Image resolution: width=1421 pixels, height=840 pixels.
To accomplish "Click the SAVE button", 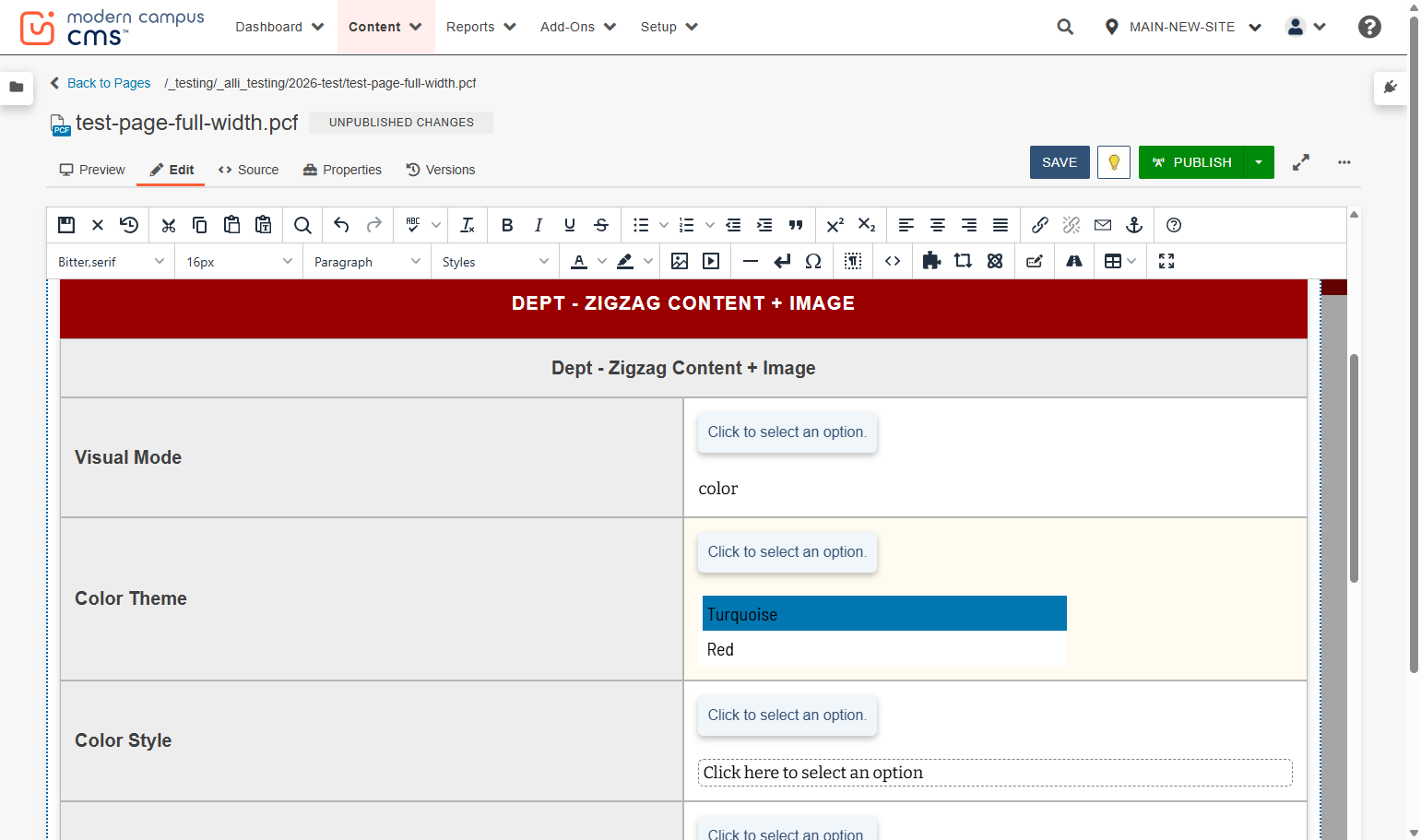I will tap(1060, 162).
